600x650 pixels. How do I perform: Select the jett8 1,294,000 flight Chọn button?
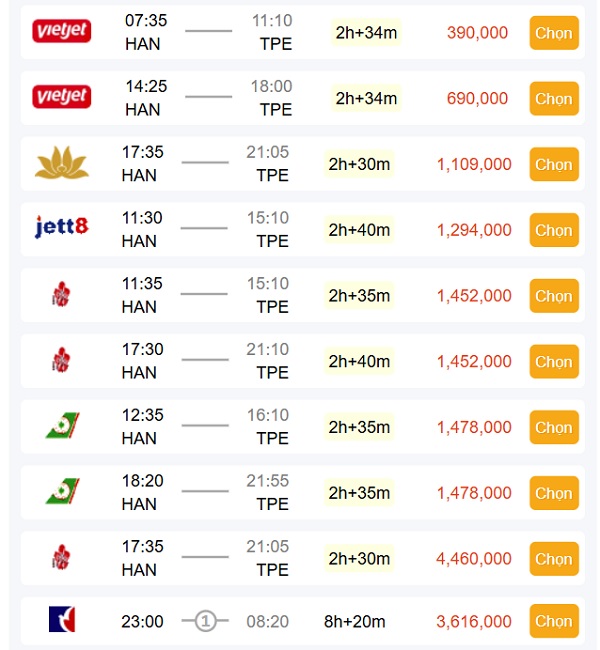coord(553,230)
